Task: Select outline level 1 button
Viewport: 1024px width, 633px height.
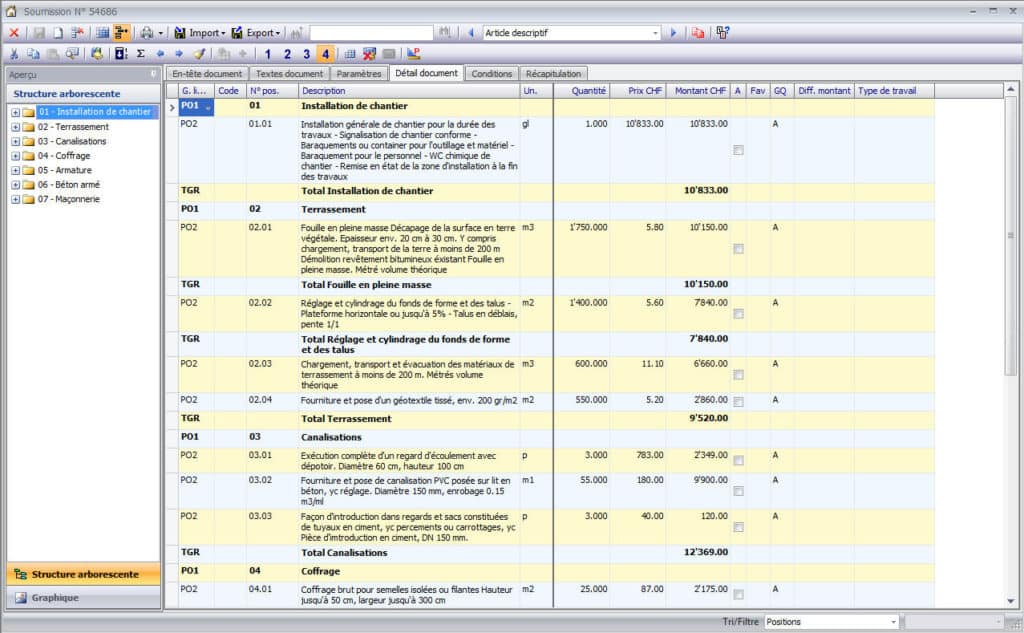Action: point(268,54)
